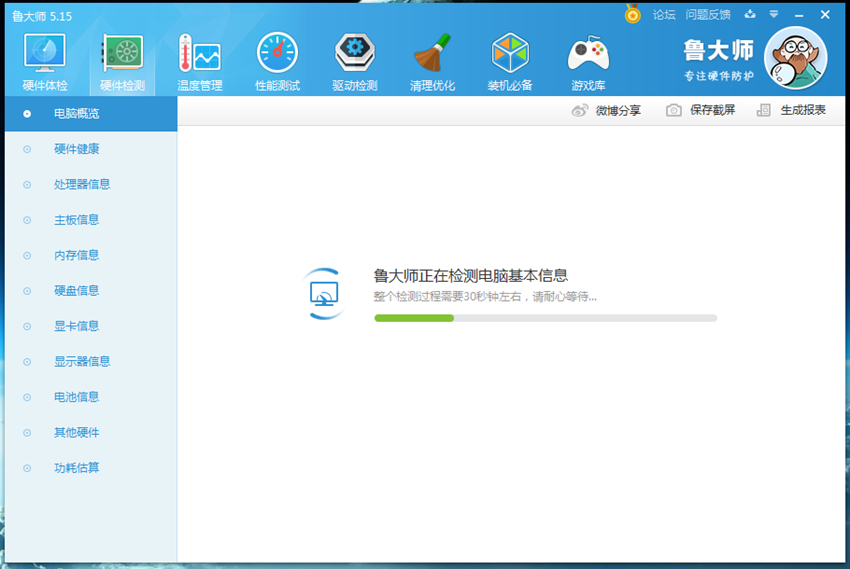The image size is (850, 569).
Task: Open 温度管理 thermometer icon
Action: click(x=199, y=52)
